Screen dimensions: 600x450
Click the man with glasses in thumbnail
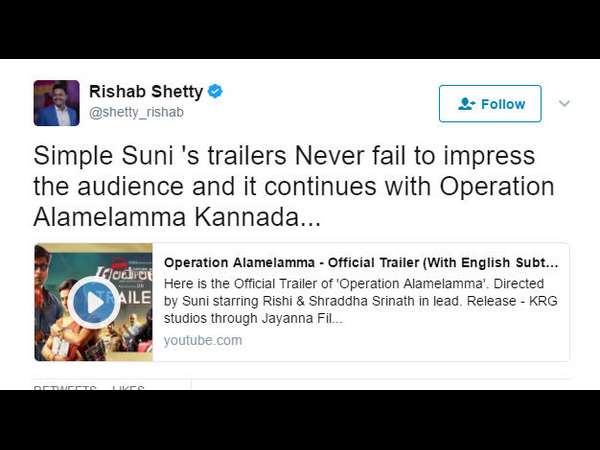(45, 291)
